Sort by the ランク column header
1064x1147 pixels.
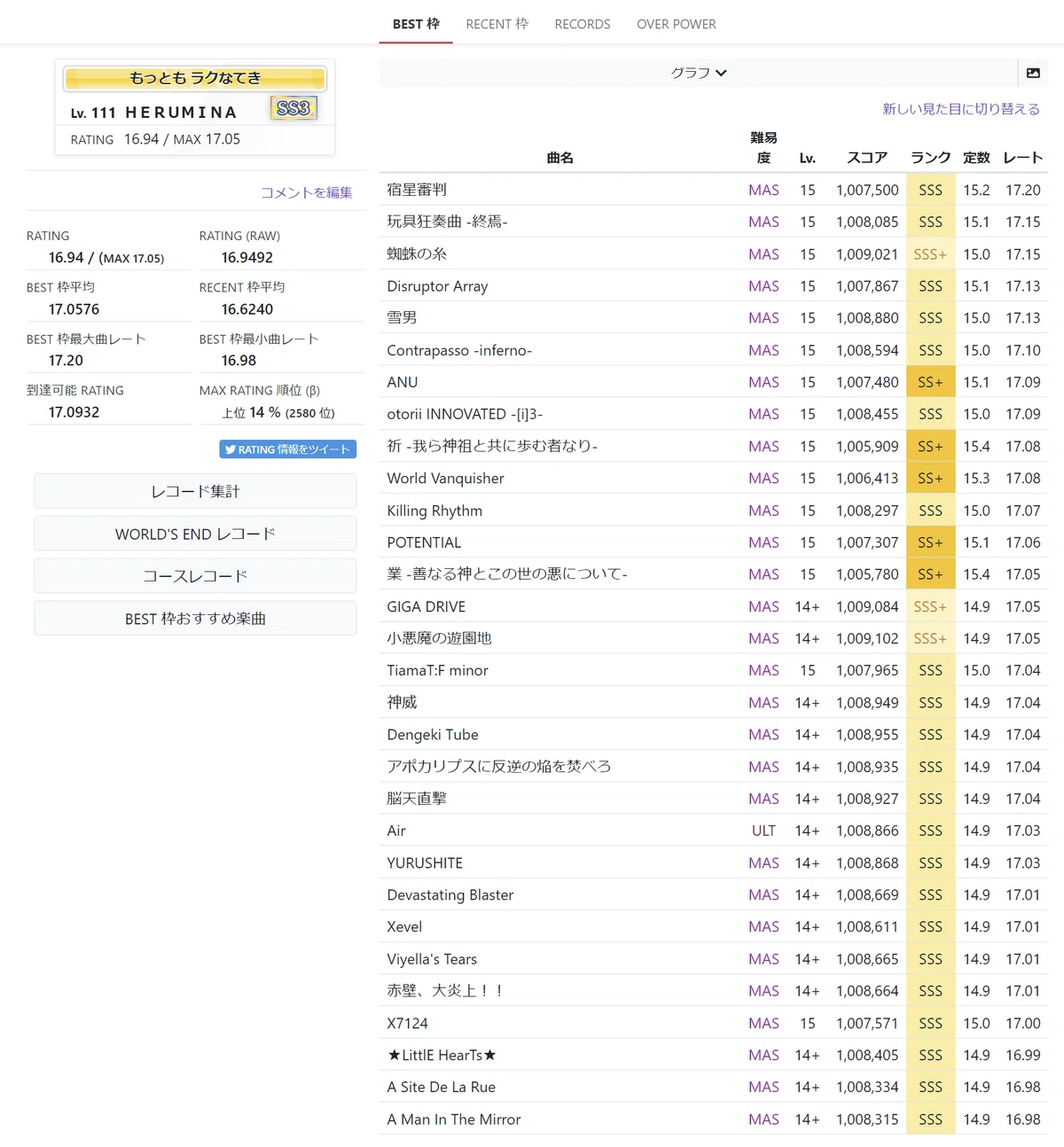931,158
